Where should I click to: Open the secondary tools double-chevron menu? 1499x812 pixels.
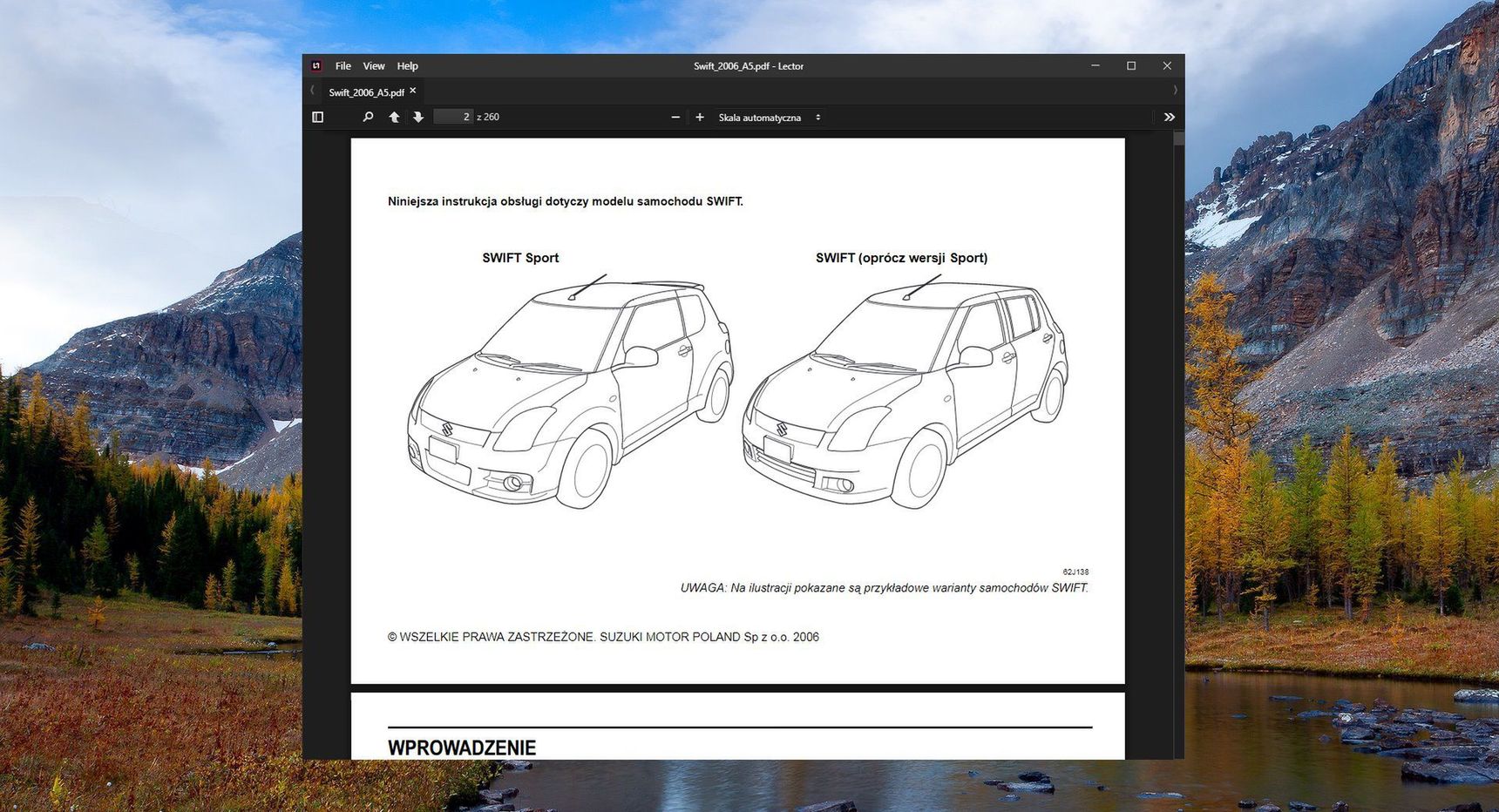(x=1169, y=117)
